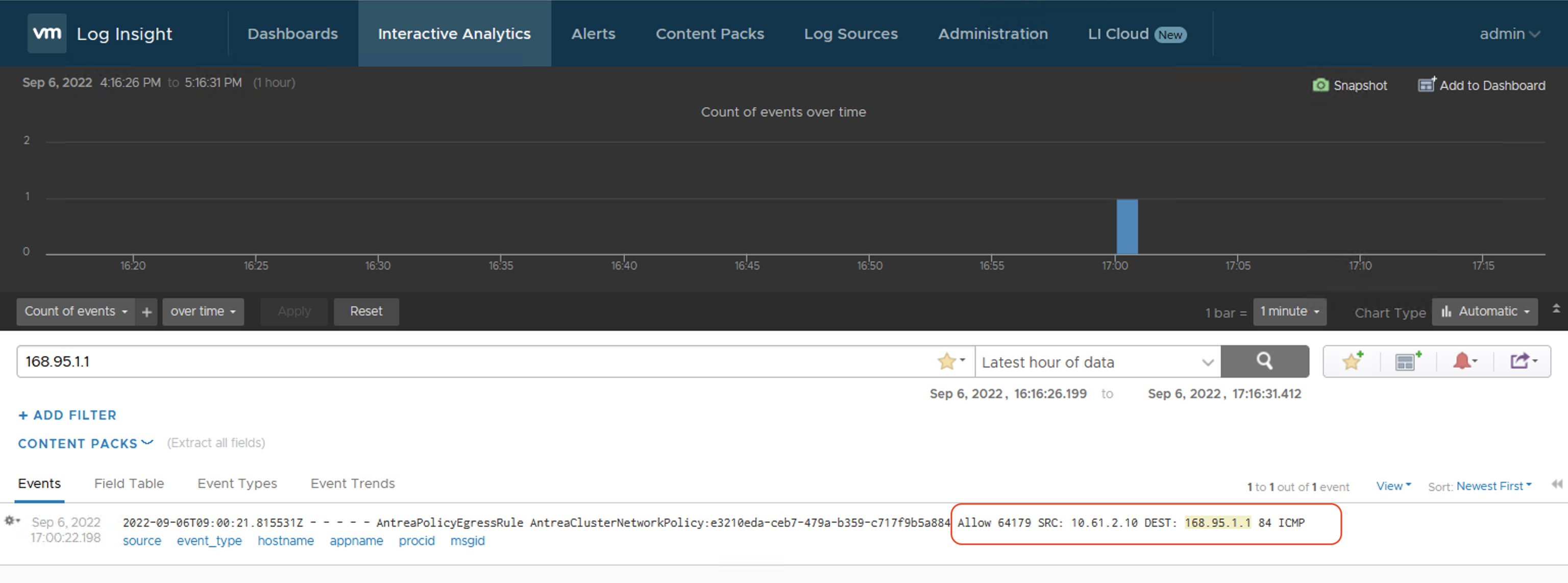1568x583 pixels.
Task: Switch to the Field Table tab
Action: pyautogui.click(x=129, y=484)
